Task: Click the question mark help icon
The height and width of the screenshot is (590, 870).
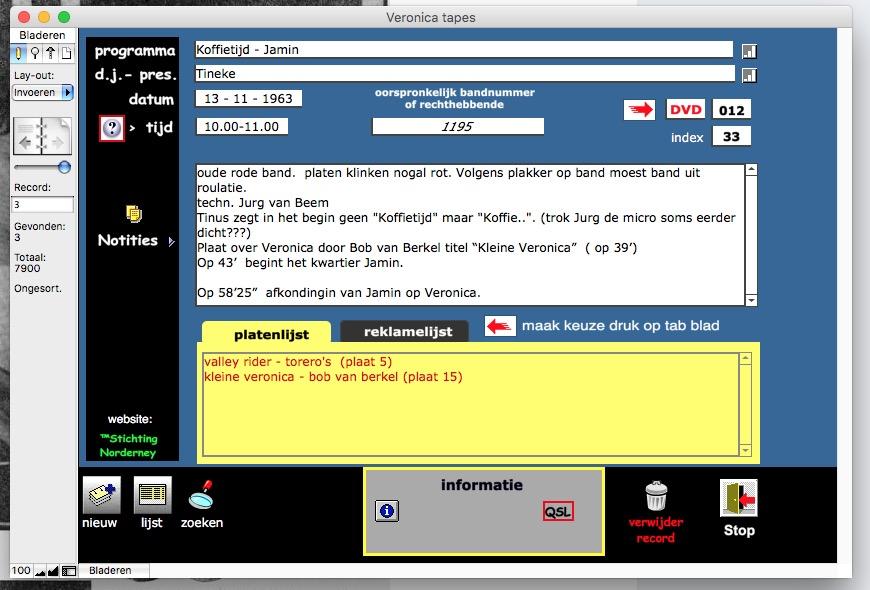Action: tap(112, 128)
